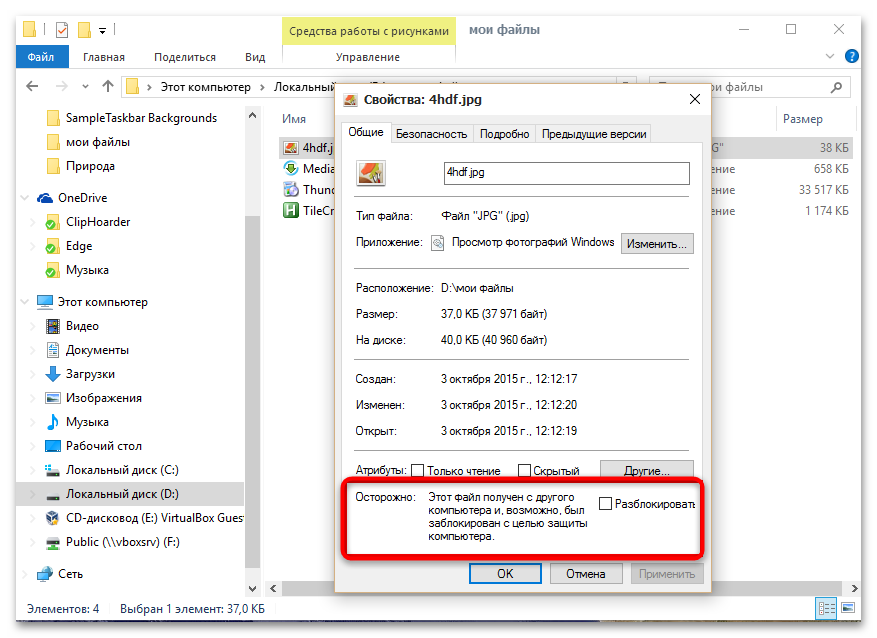Click the Другие... attributes button
The height and width of the screenshot is (638, 877).
pyautogui.click(x=647, y=470)
